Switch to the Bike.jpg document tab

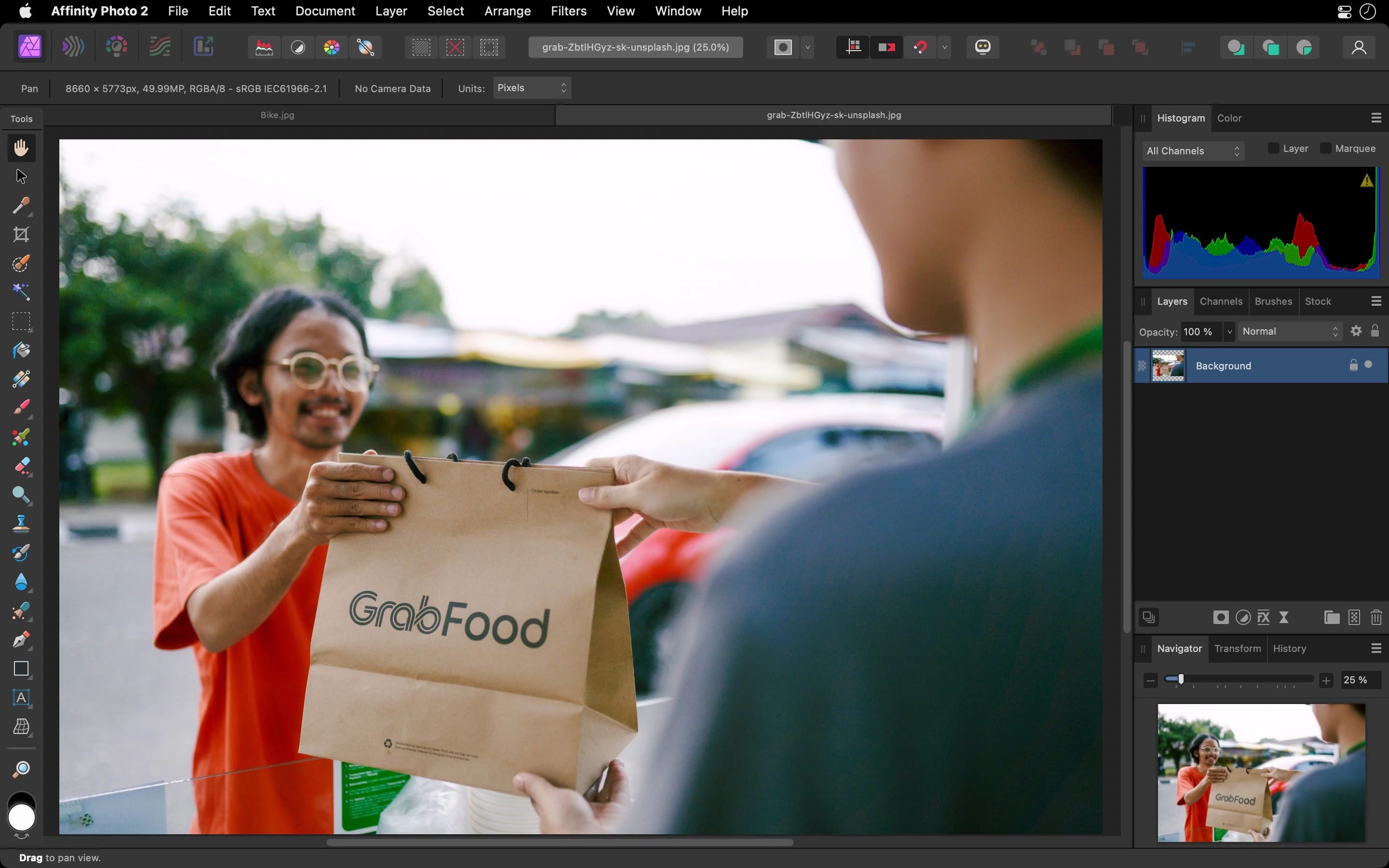(277, 115)
